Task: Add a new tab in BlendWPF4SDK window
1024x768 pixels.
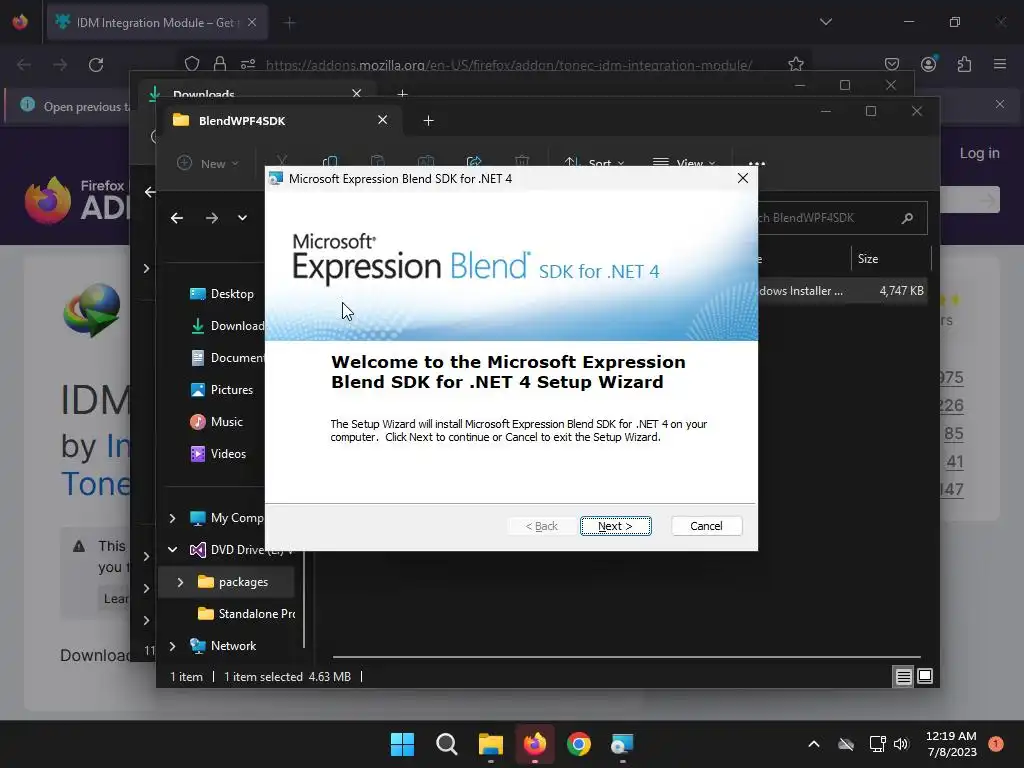Action: (x=428, y=121)
